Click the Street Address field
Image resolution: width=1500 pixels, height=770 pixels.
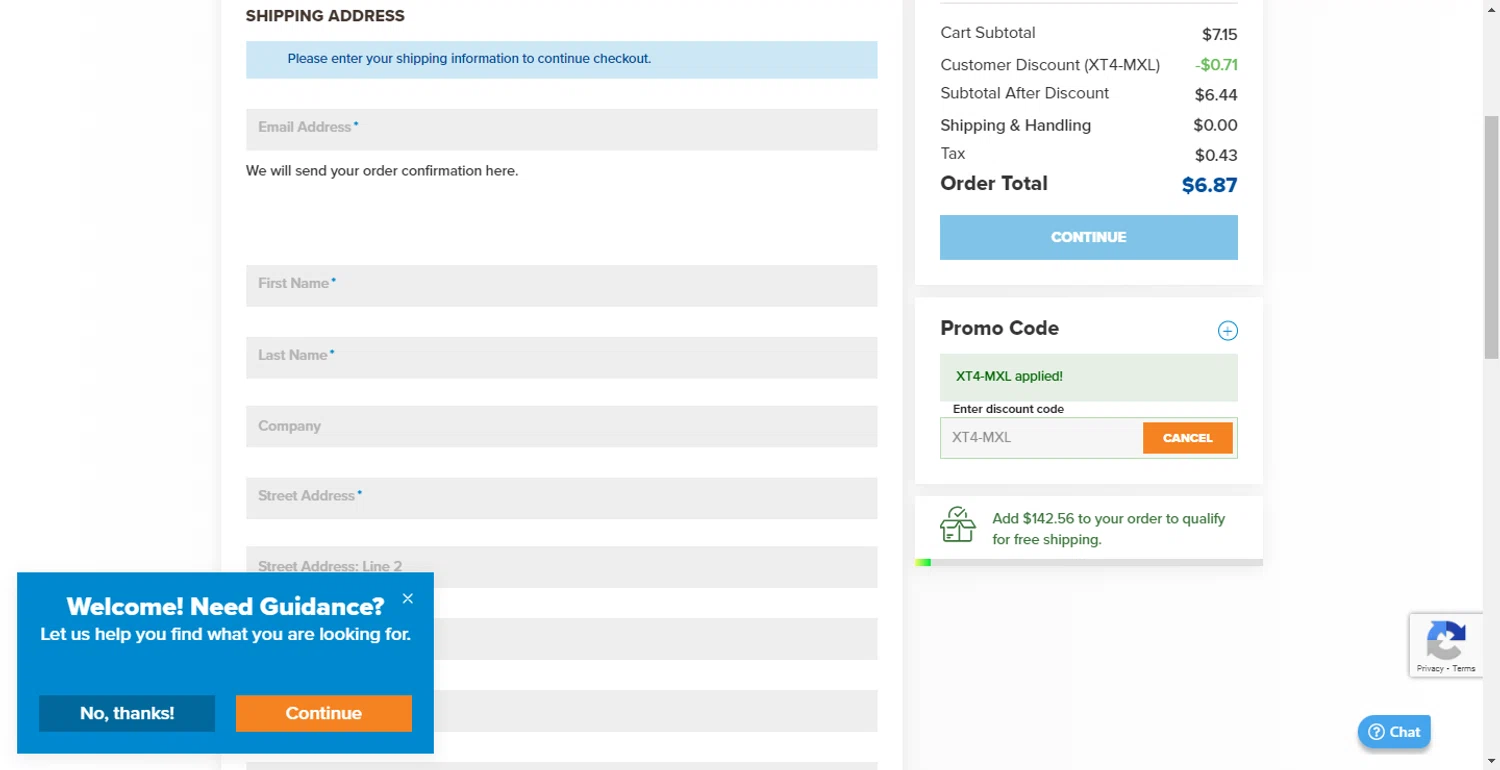click(x=562, y=498)
